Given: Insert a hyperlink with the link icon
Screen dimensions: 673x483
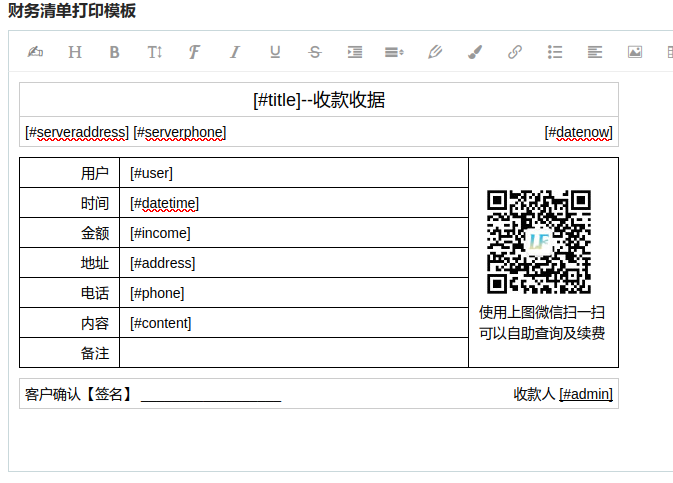Looking at the screenshot, I should [x=515, y=52].
